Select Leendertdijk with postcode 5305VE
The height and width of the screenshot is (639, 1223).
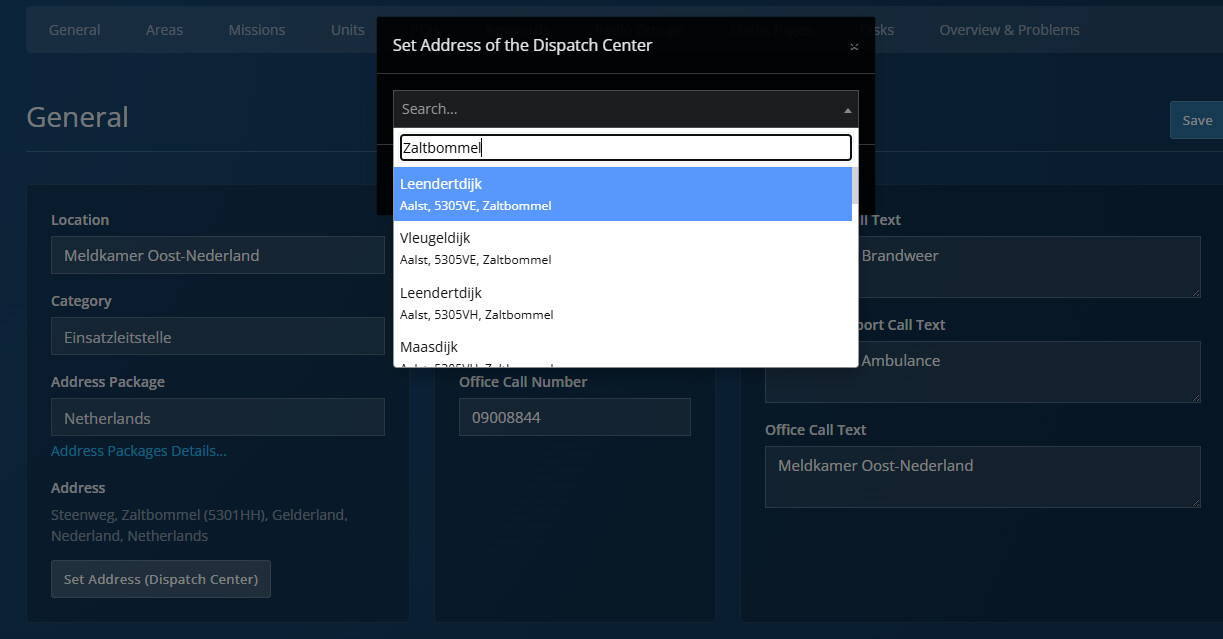click(622, 194)
